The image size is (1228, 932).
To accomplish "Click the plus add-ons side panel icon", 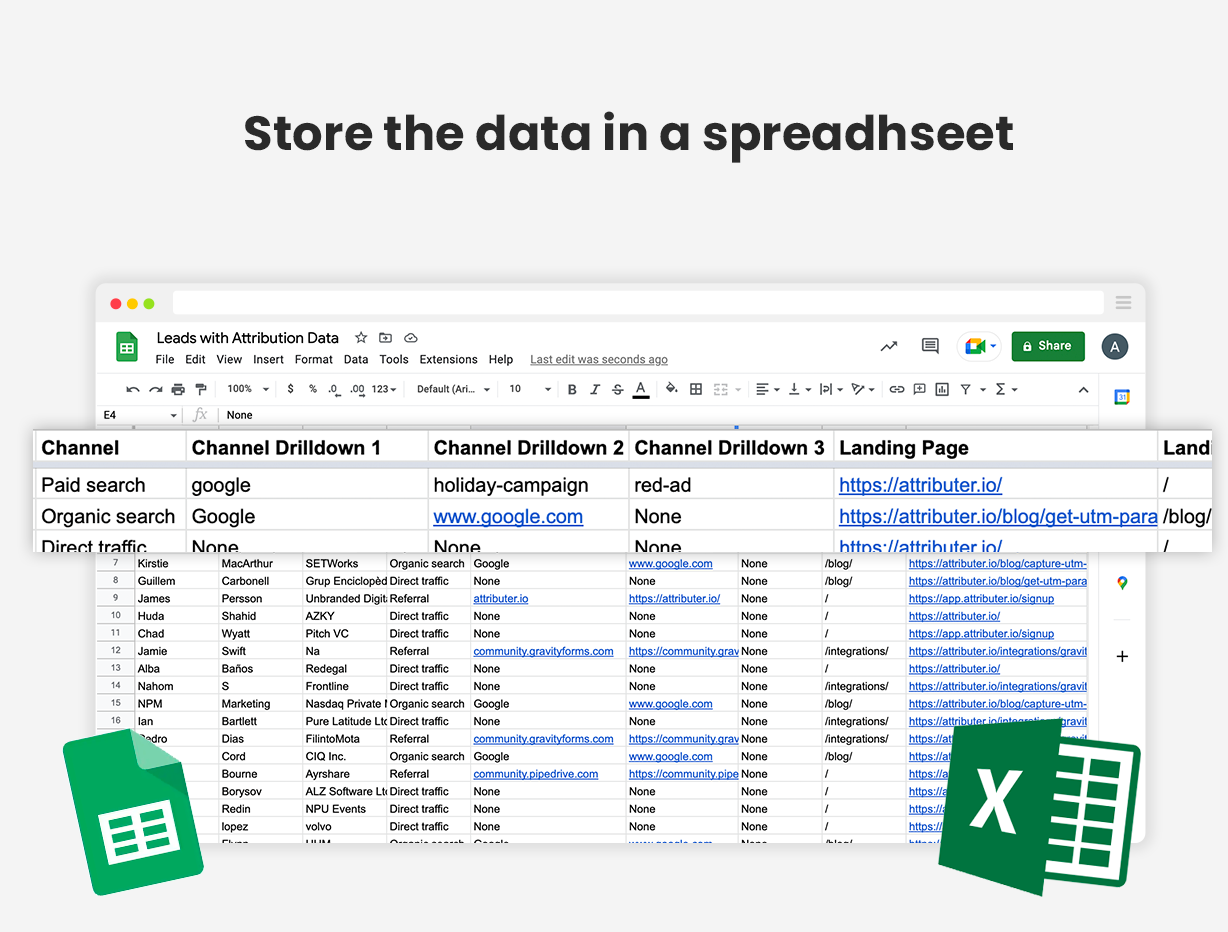I will point(1122,657).
